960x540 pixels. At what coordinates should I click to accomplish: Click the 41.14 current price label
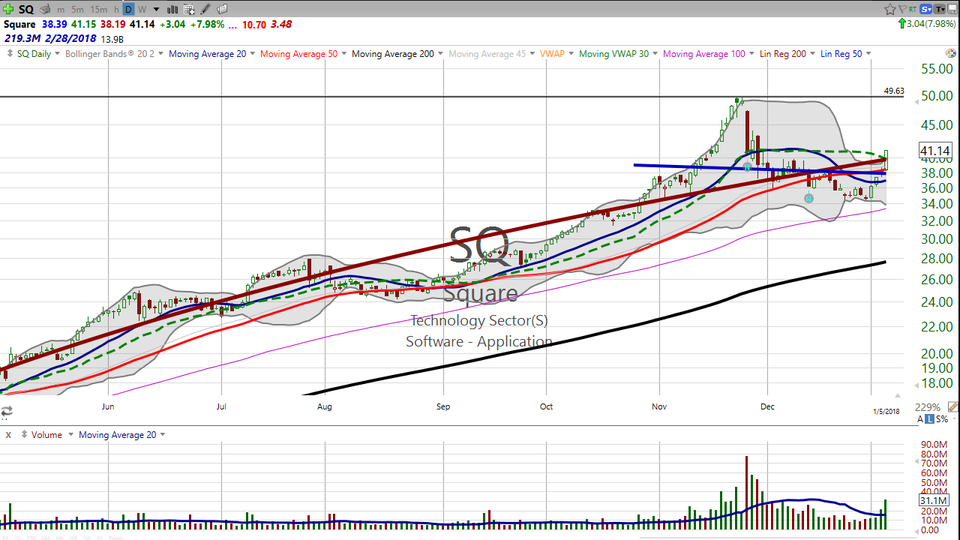(x=935, y=151)
